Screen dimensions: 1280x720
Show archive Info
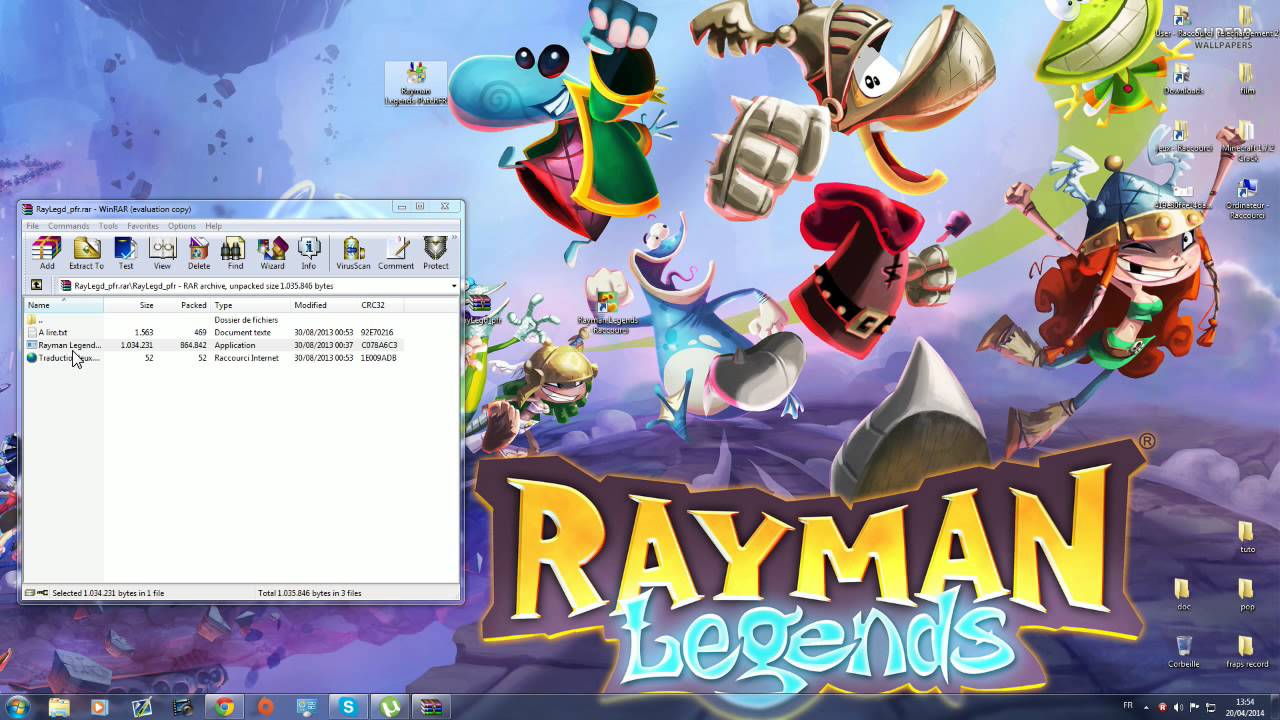(x=309, y=253)
